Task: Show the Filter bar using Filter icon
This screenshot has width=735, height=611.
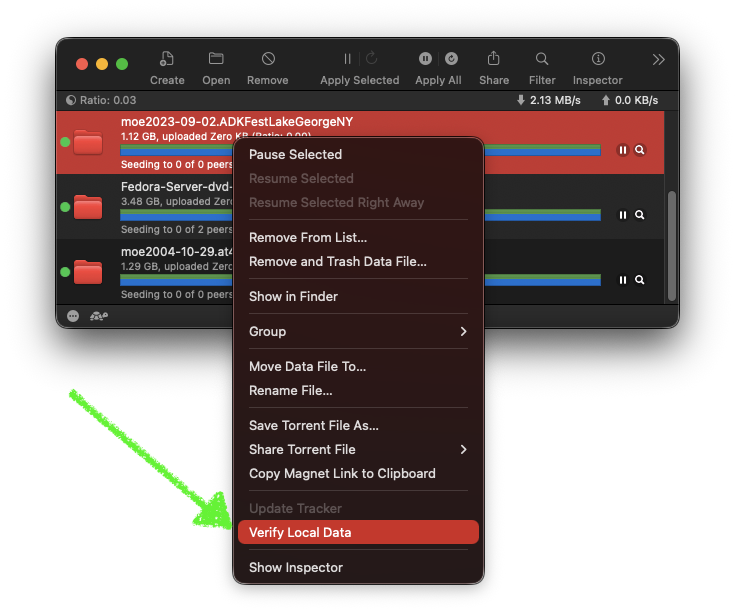Action: 542,60
